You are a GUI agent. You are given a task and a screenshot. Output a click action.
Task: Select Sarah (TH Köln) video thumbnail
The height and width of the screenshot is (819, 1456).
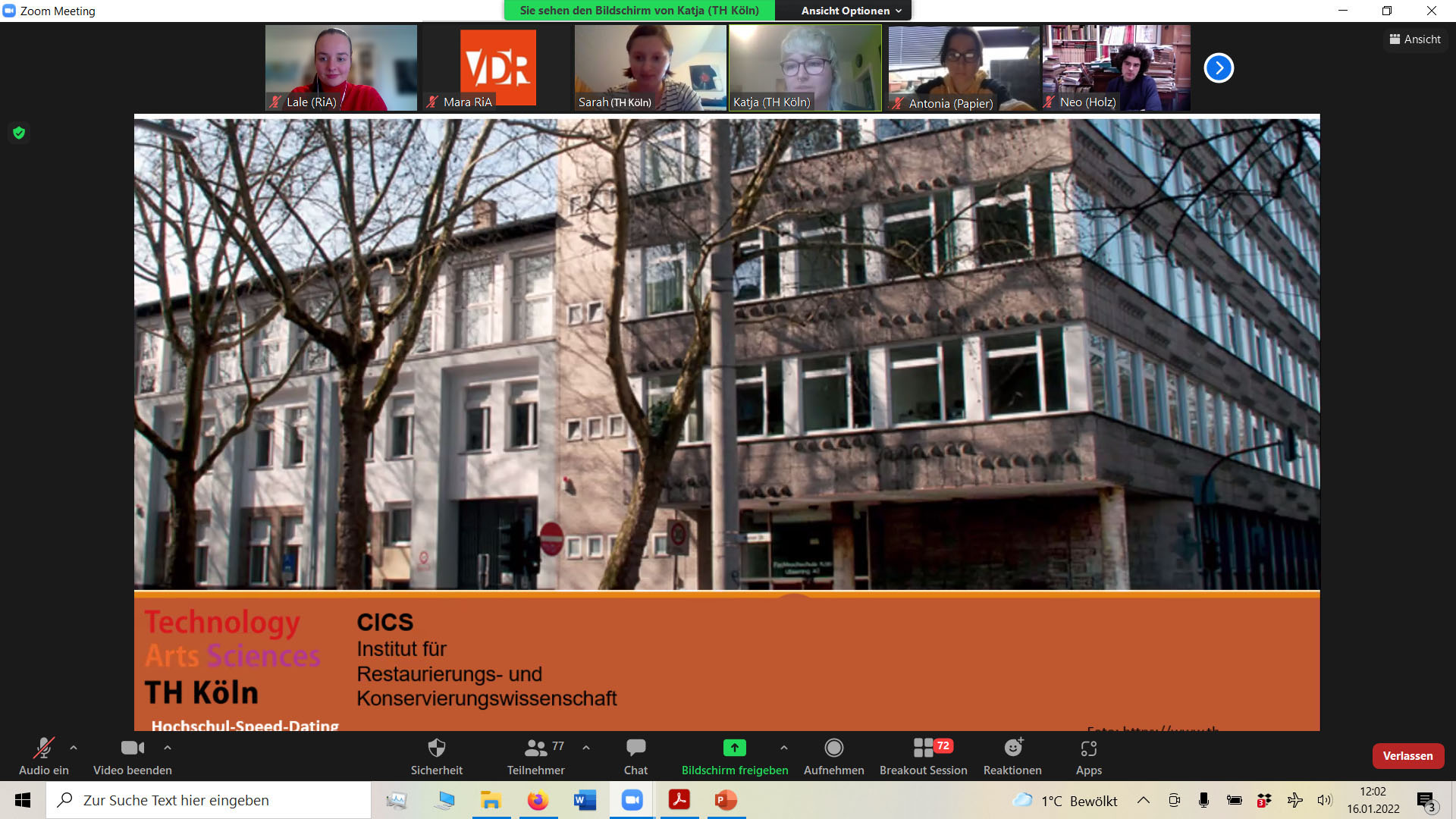(650, 67)
